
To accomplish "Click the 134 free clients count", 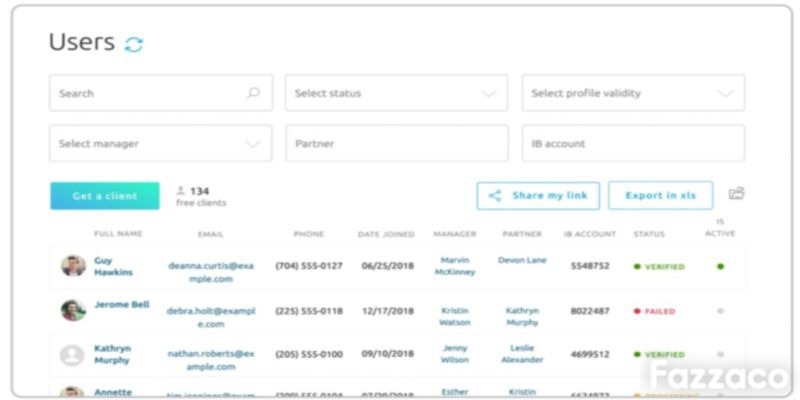I will tap(199, 191).
